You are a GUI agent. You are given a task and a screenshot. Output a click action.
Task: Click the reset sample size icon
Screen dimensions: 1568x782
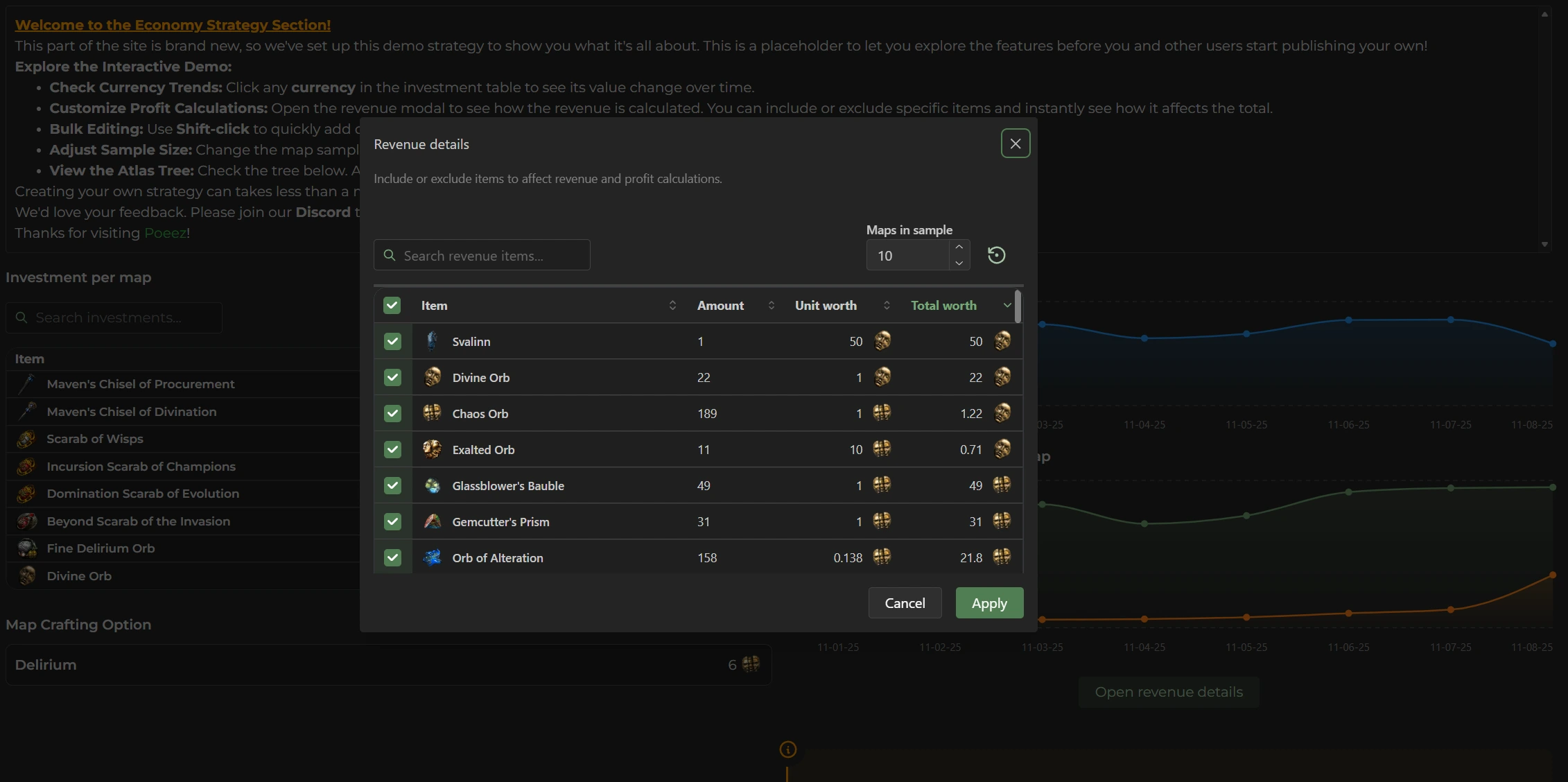(x=996, y=255)
